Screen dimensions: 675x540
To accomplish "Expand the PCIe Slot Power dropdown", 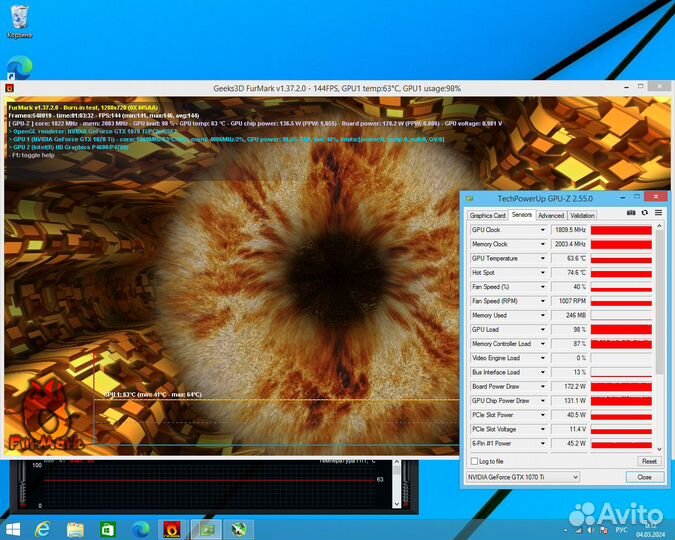I will pos(542,415).
